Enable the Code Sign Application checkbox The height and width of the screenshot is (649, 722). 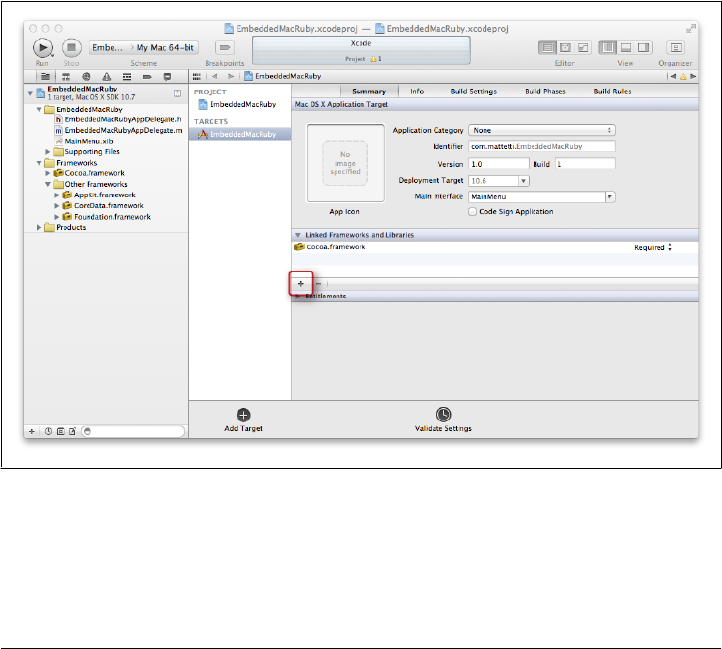point(472,211)
